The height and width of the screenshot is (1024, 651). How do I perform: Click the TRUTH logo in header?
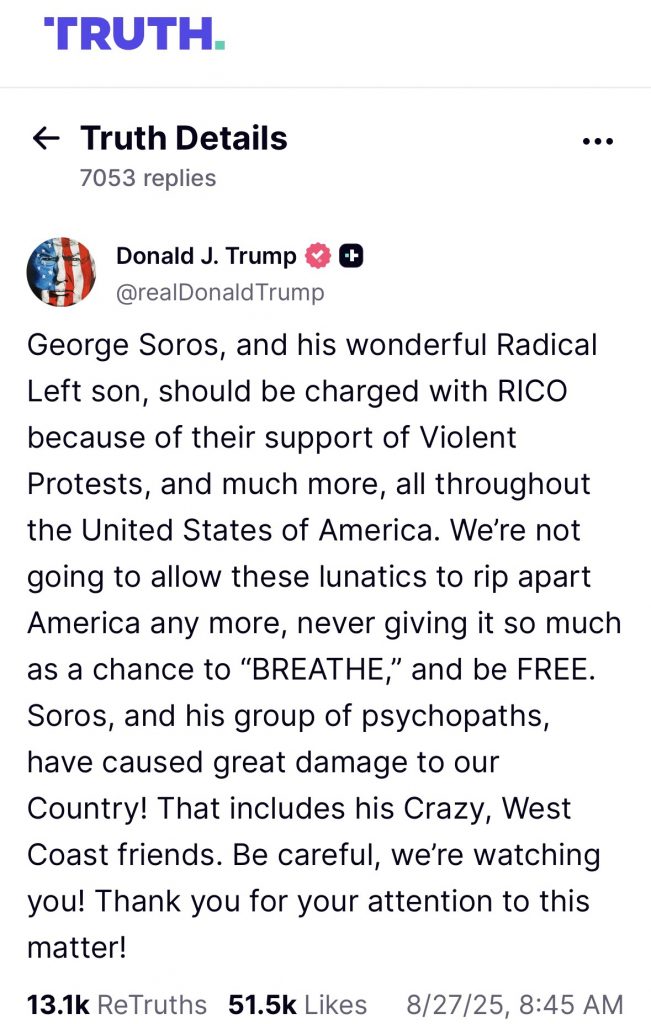point(134,33)
